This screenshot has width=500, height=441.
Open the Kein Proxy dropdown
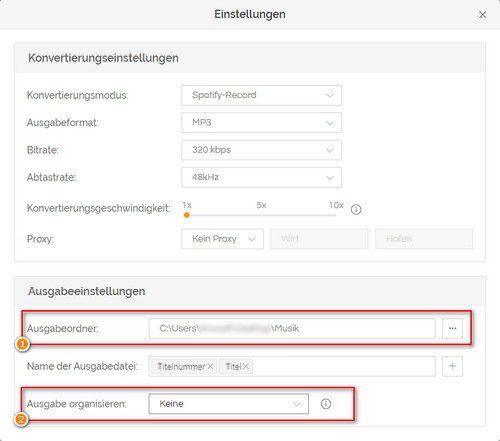coord(222,239)
